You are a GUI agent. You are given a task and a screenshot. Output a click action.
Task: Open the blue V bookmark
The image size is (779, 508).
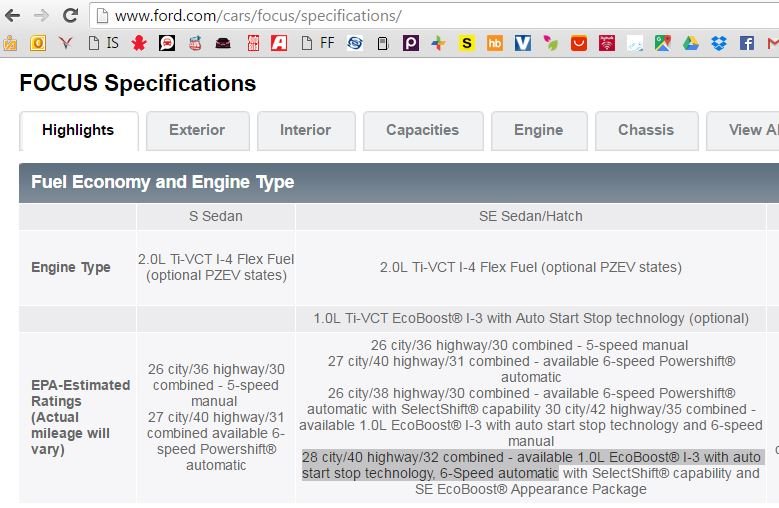523,43
